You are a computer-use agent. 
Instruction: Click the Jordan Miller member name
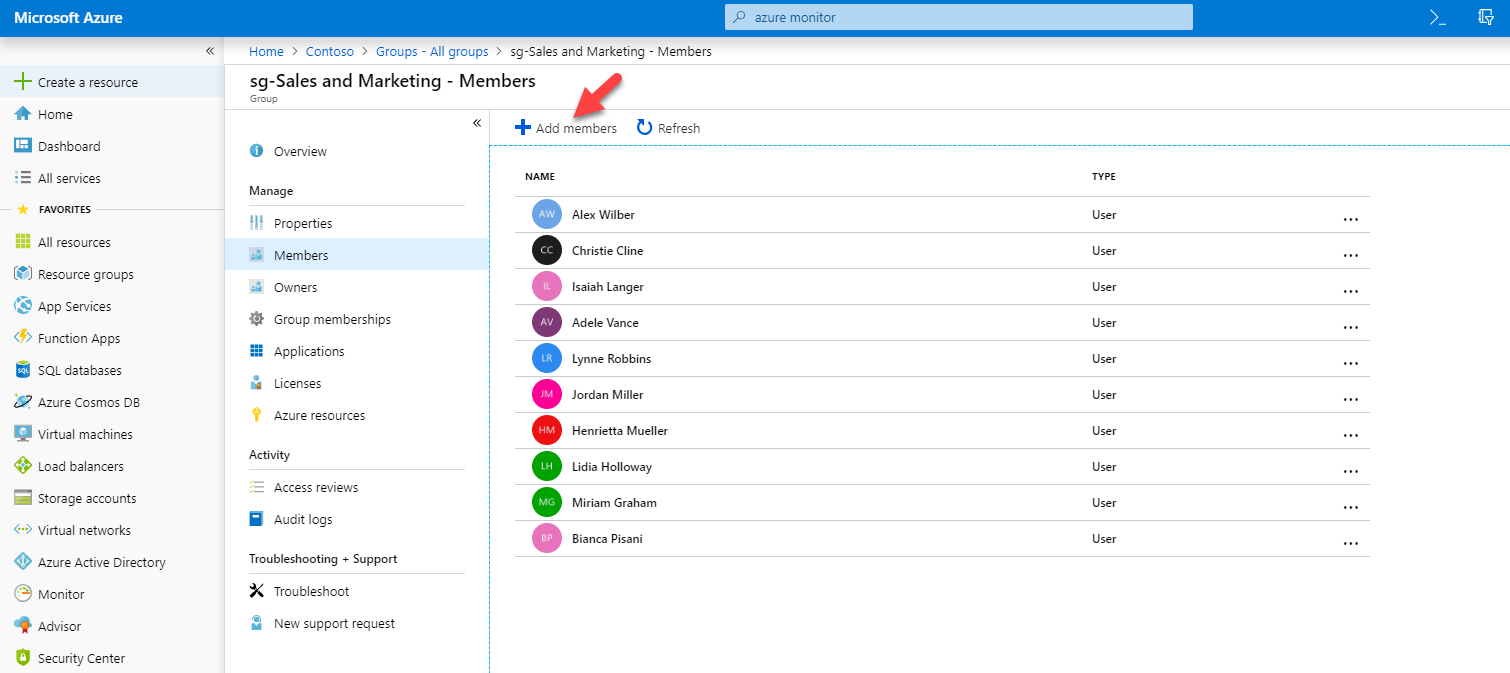pyautogui.click(x=608, y=394)
